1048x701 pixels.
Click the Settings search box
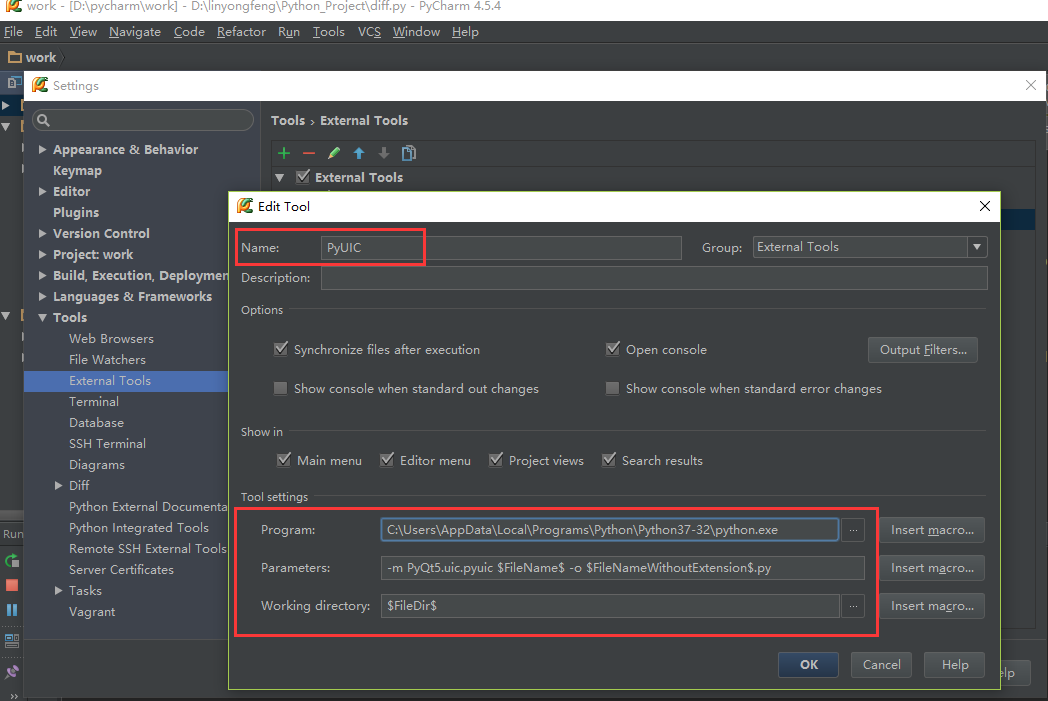coord(143,120)
